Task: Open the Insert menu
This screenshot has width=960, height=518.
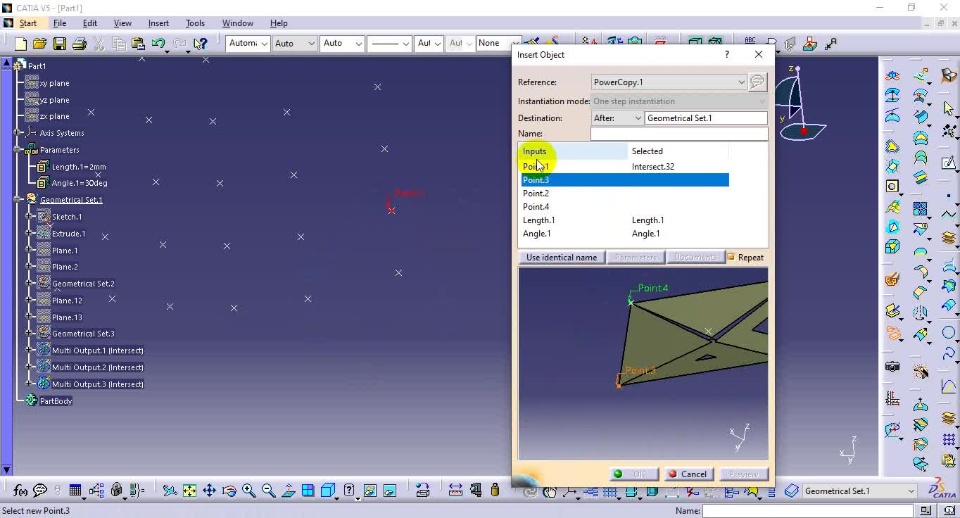Action: point(158,23)
